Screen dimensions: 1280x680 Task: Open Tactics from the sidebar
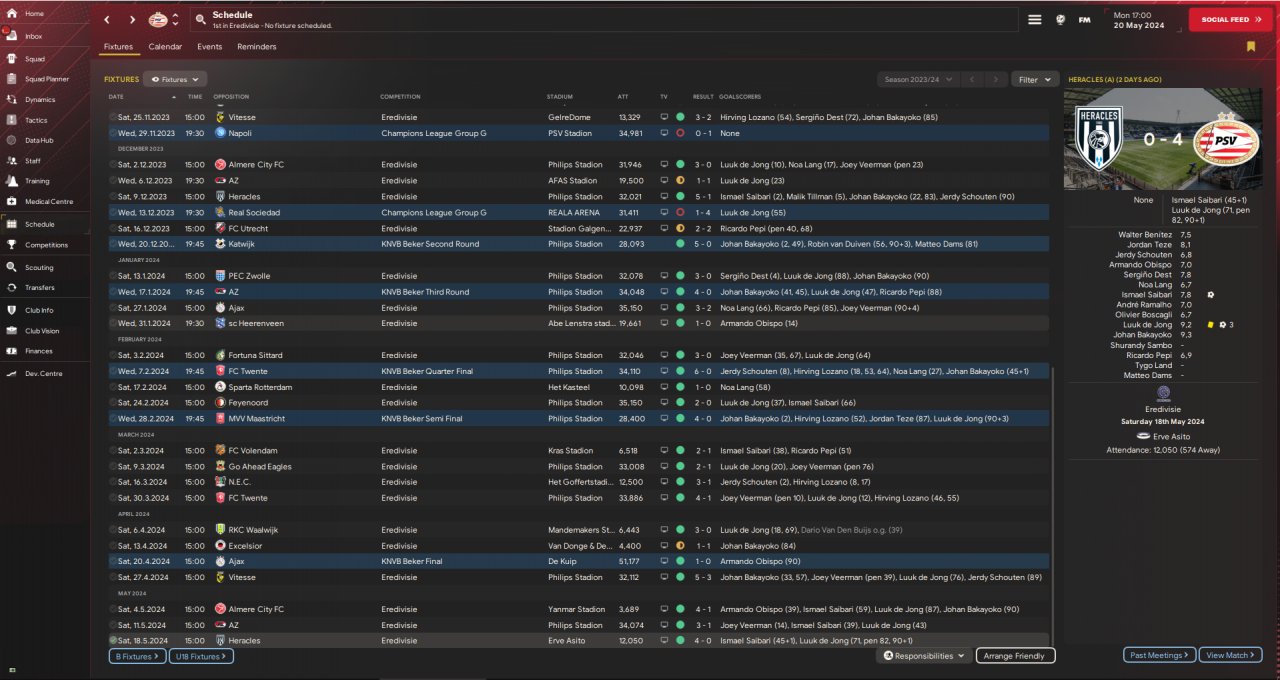tap(36, 120)
